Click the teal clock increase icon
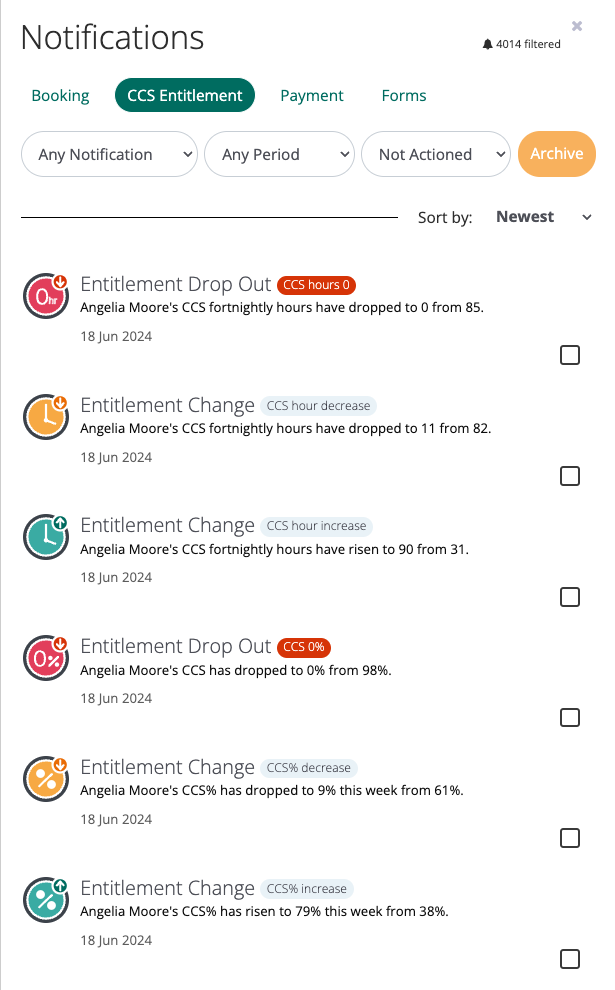The image size is (615, 990). tap(45, 537)
